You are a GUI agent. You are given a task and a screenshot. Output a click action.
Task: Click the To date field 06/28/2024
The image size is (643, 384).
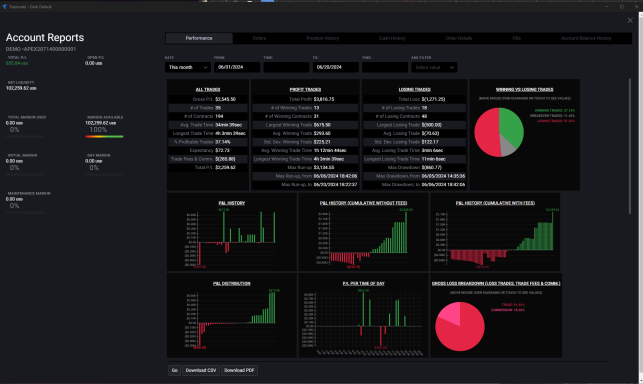click(335, 67)
